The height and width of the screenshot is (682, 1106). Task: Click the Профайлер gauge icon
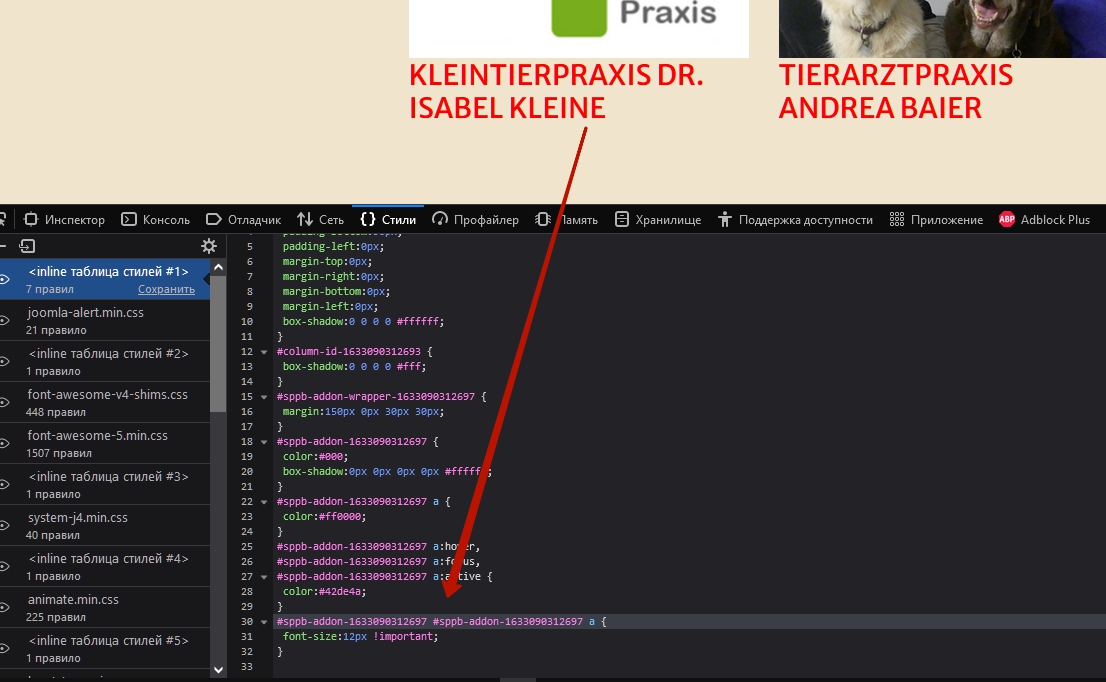441,219
